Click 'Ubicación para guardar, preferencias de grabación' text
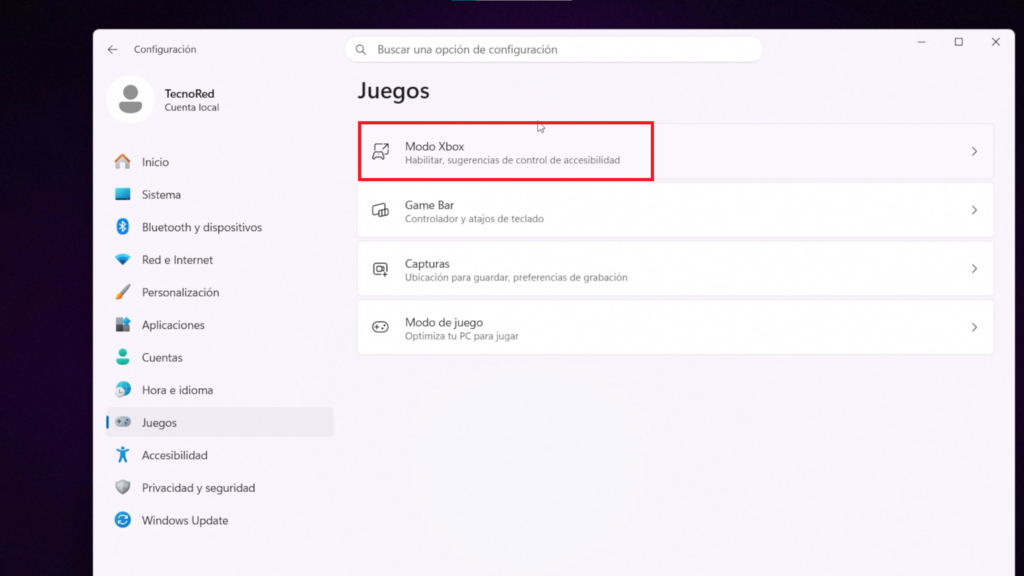The height and width of the screenshot is (576, 1024). pyautogui.click(x=516, y=278)
